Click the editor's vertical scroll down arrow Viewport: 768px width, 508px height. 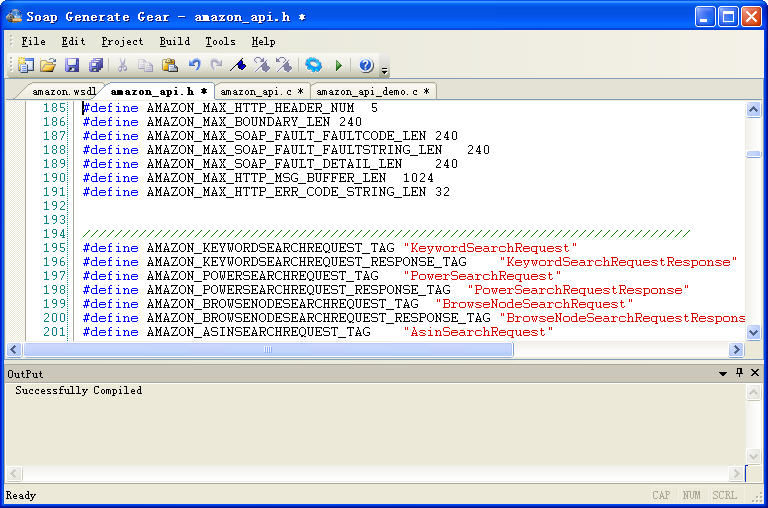(753, 332)
